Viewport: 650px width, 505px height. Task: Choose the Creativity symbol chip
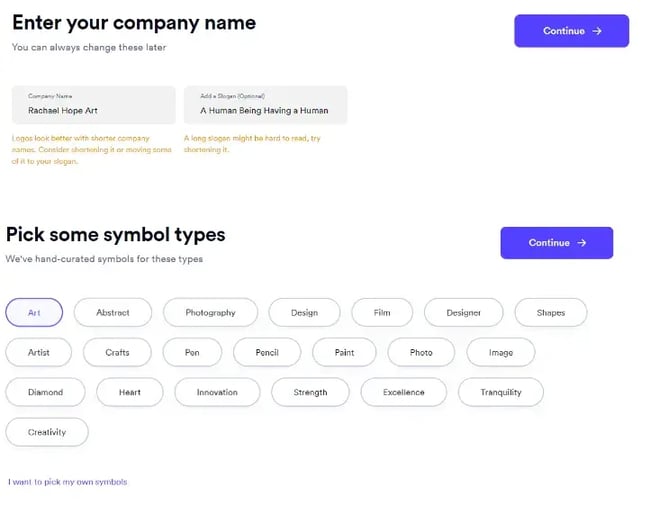coord(47,432)
